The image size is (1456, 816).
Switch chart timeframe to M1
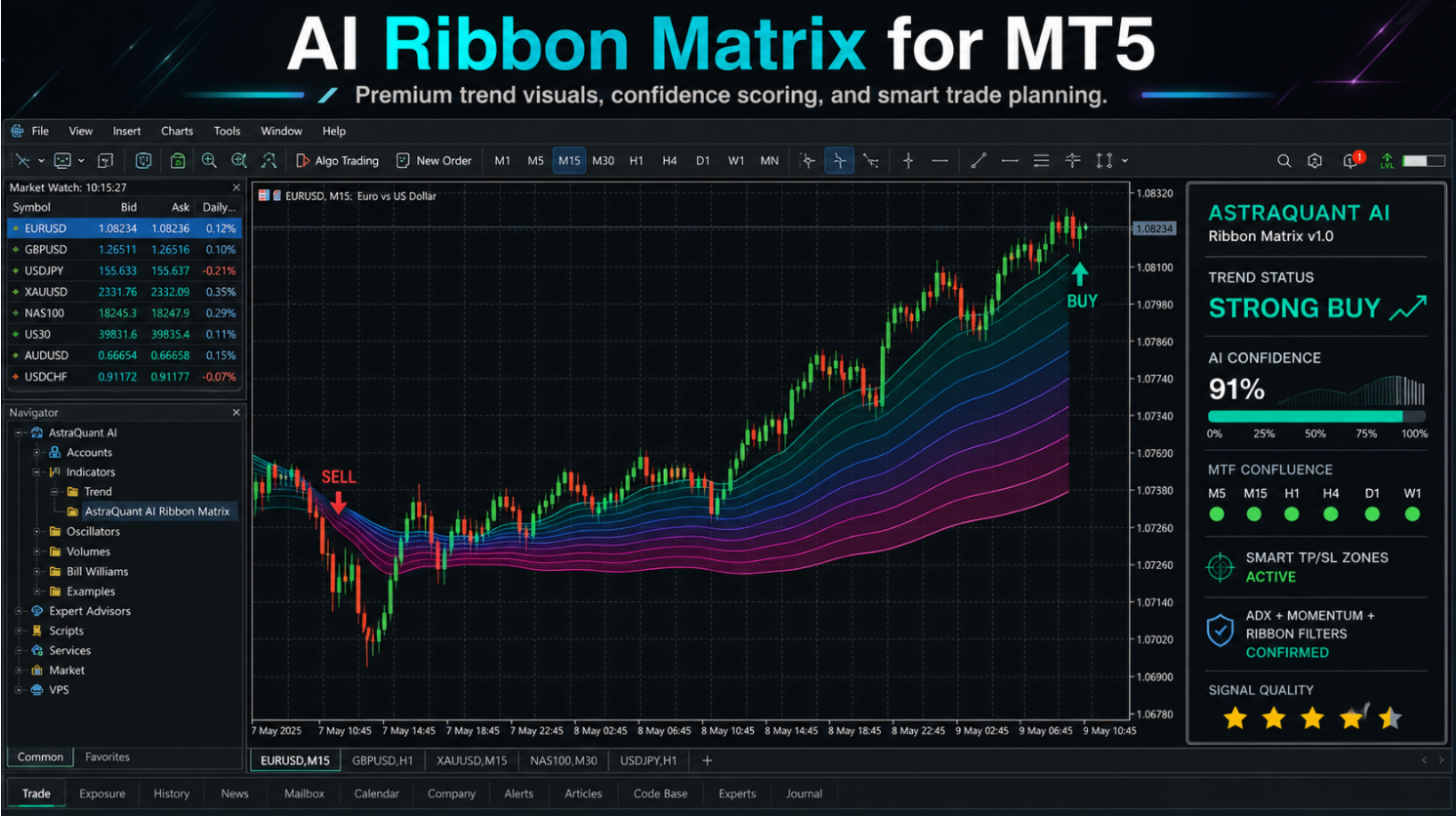click(x=502, y=161)
